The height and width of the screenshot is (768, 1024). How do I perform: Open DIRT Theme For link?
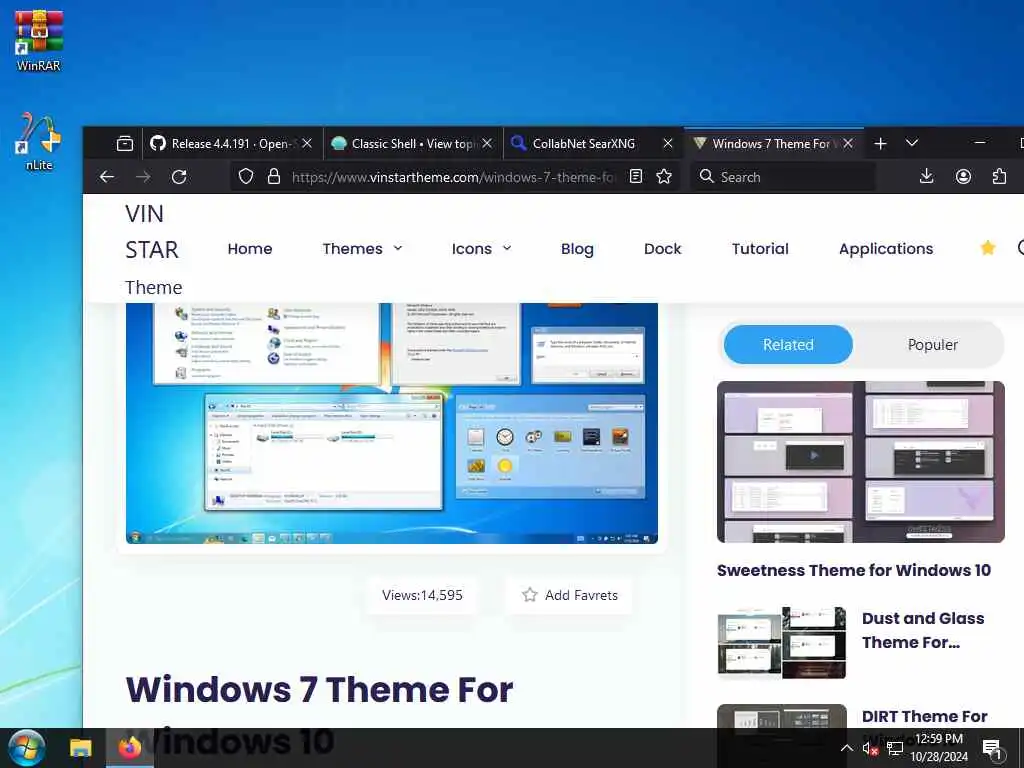924,716
